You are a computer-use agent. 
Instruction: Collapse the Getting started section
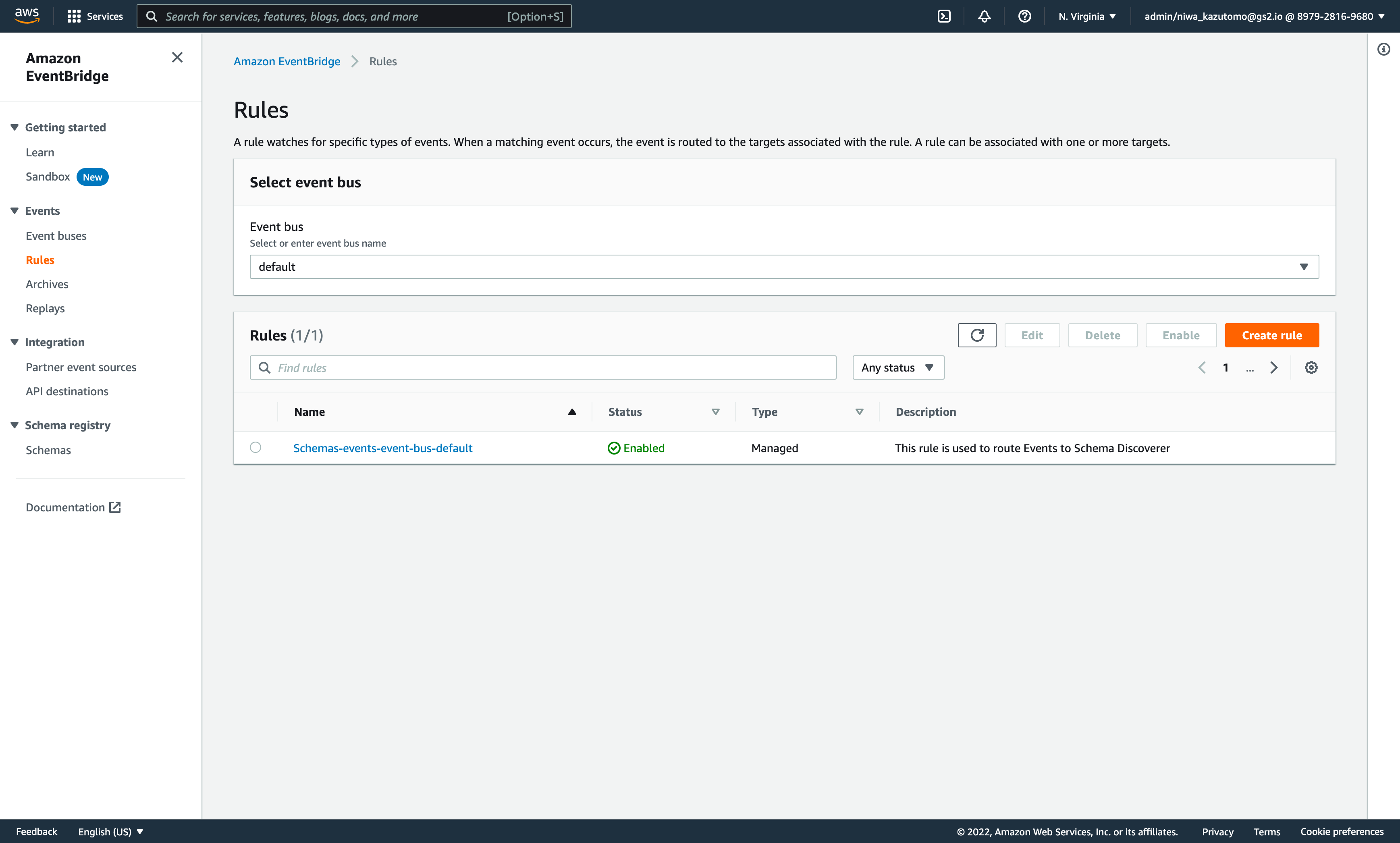15,127
